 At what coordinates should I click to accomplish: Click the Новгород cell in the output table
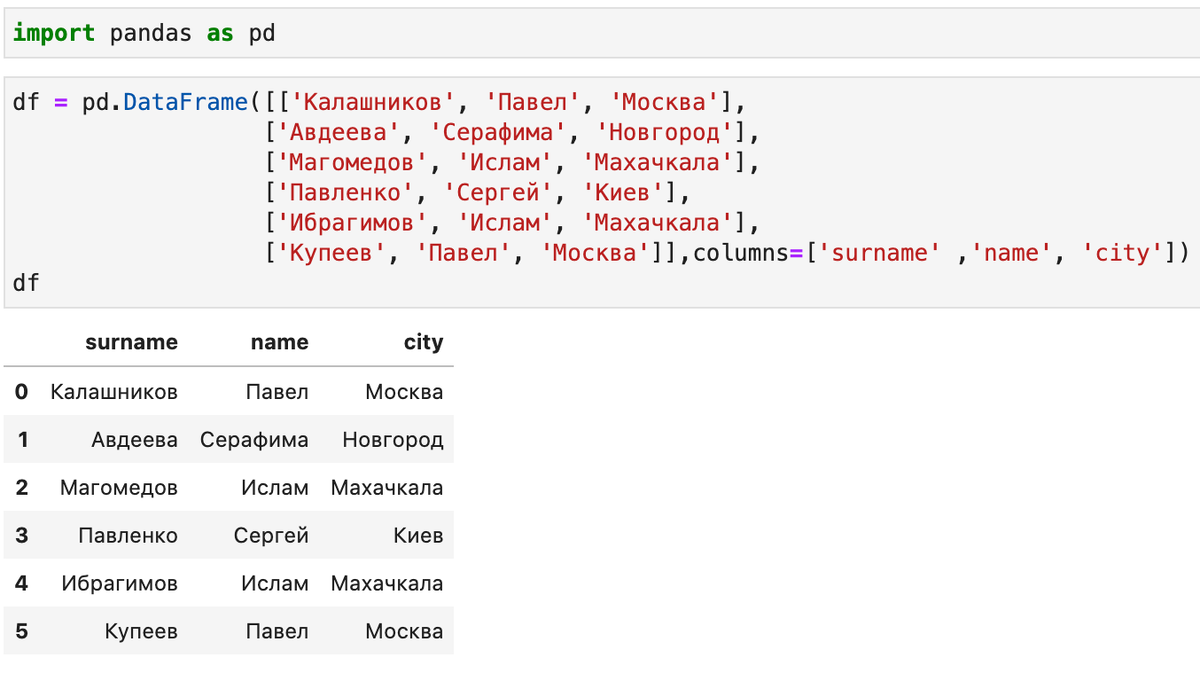tap(392, 440)
